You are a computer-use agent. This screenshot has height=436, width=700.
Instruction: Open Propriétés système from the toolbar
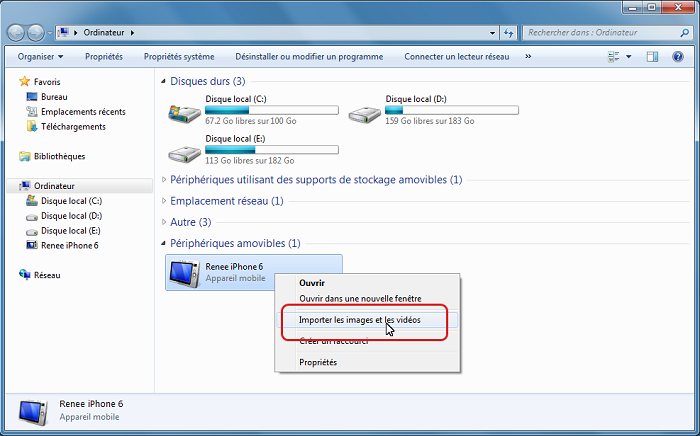(x=179, y=57)
